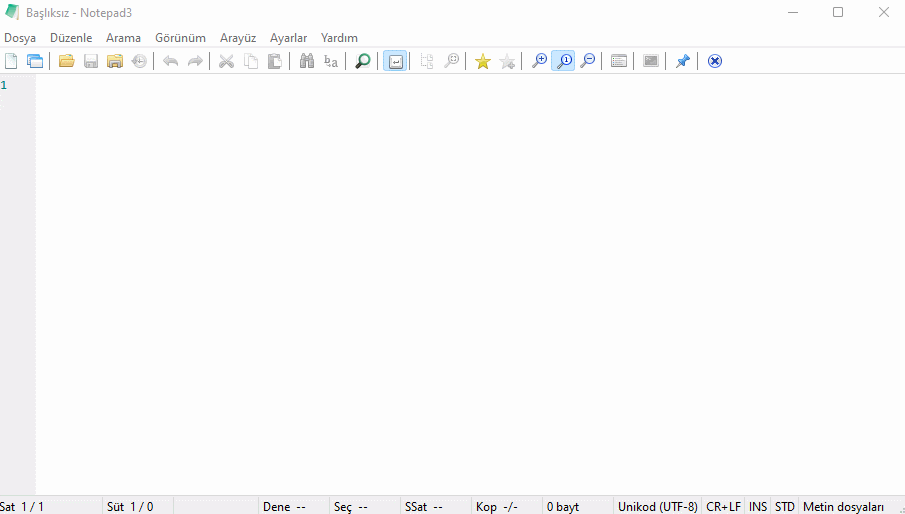This screenshot has width=905, height=514.
Task: Click the blue X exit icon
Action: point(715,61)
